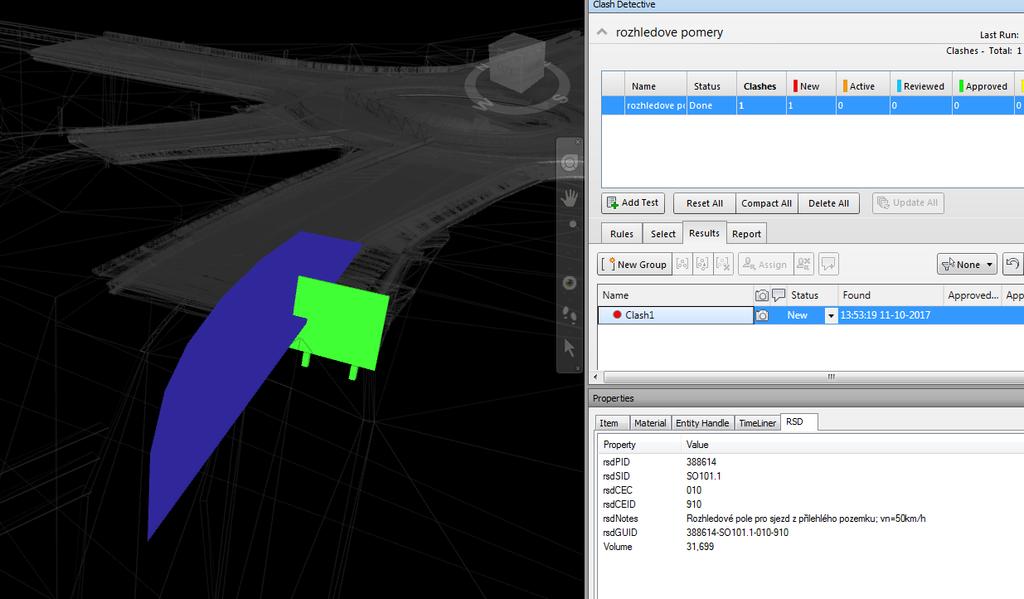Click the Add Comment speech bubble icon
Screen dimensions: 1024x599
click(x=828, y=264)
